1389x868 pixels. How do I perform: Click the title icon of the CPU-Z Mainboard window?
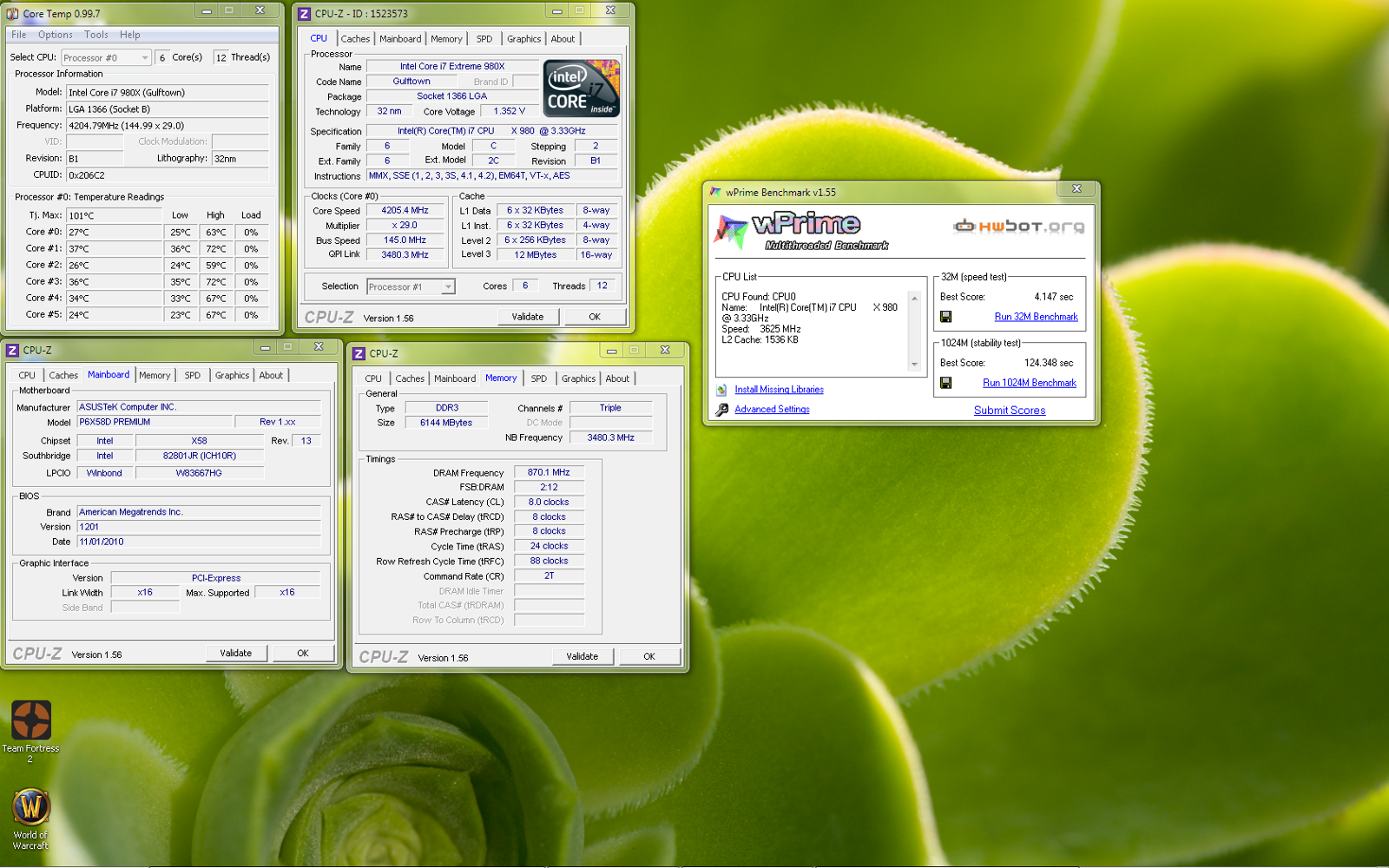[x=12, y=351]
